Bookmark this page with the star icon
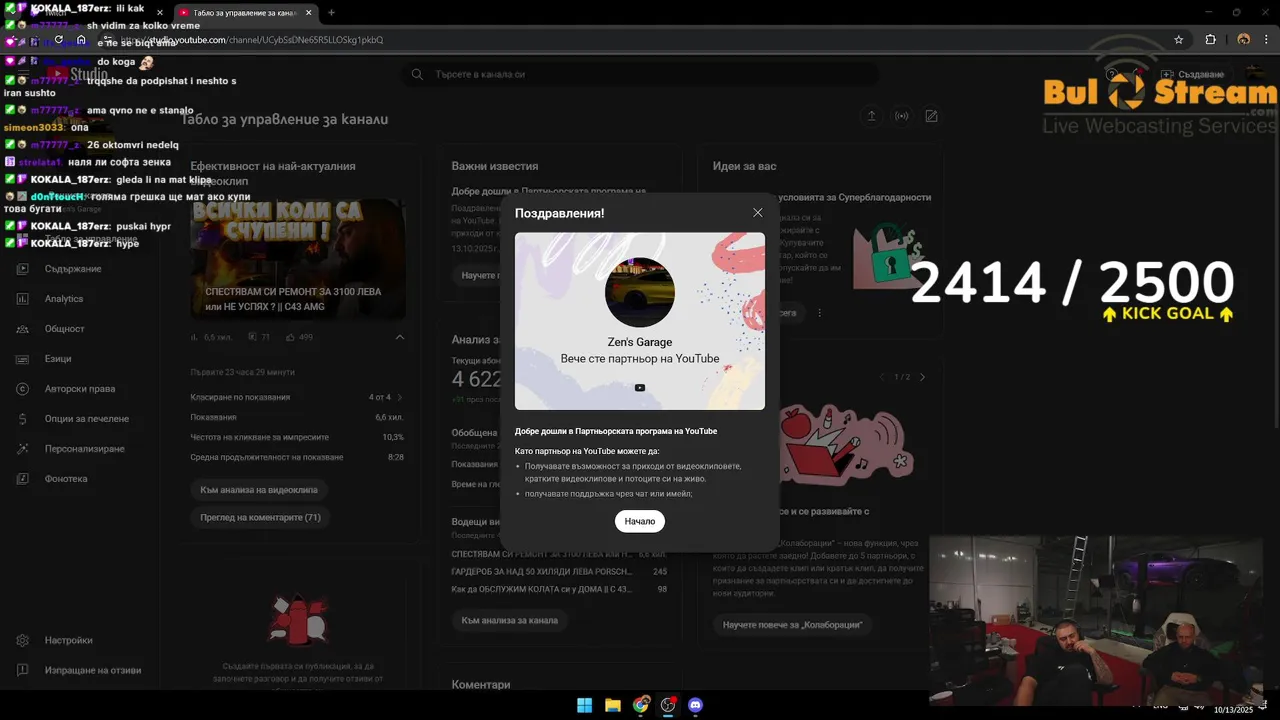The image size is (1280, 720). pyautogui.click(x=1179, y=40)
